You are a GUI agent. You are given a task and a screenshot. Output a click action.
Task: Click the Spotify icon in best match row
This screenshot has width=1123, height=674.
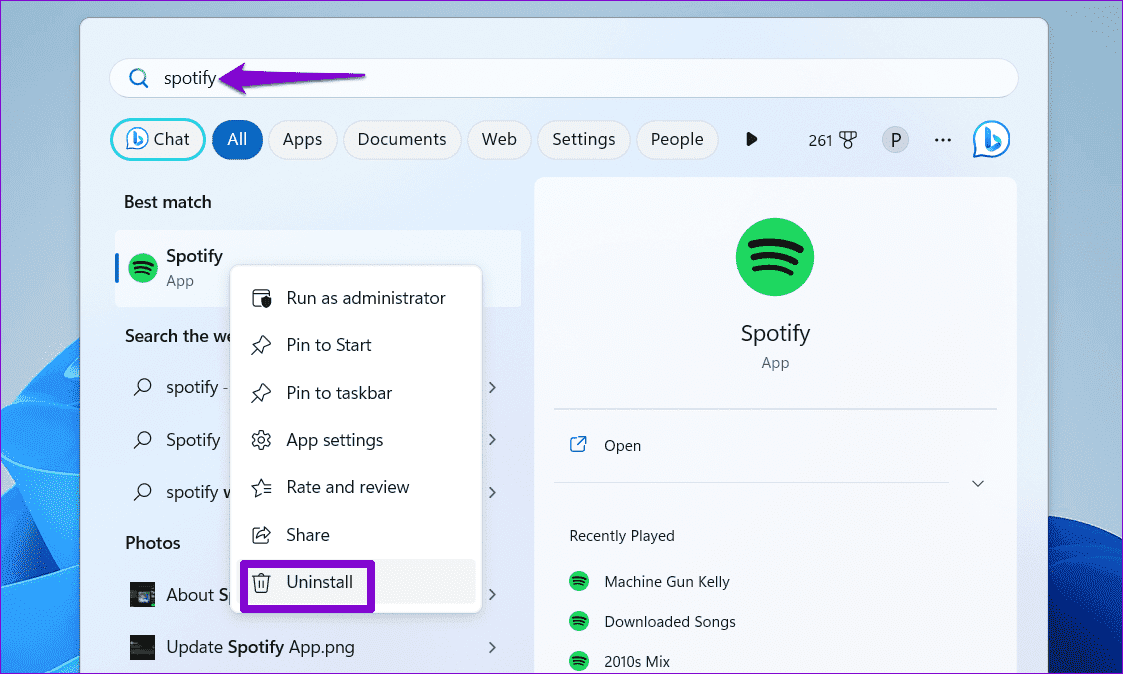coord(143,269)
